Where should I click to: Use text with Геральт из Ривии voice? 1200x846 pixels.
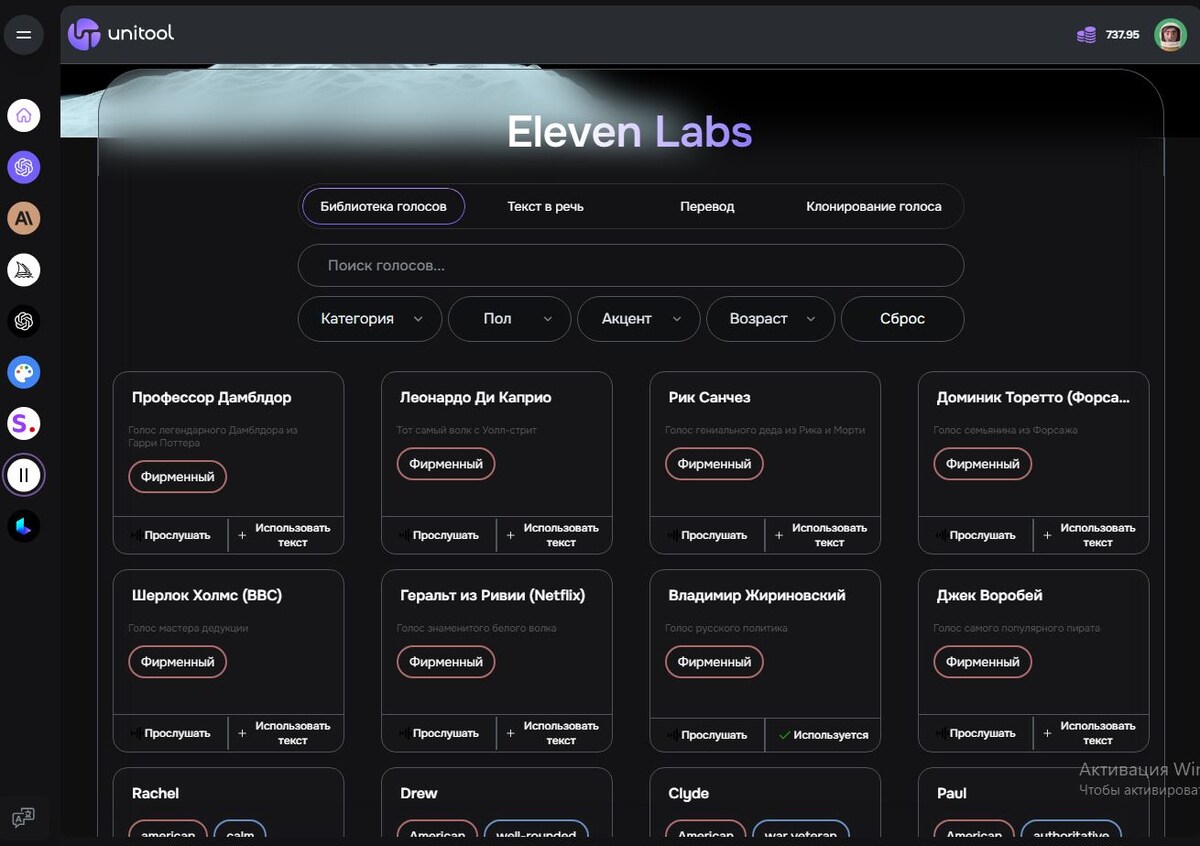(x=554, y=733)
